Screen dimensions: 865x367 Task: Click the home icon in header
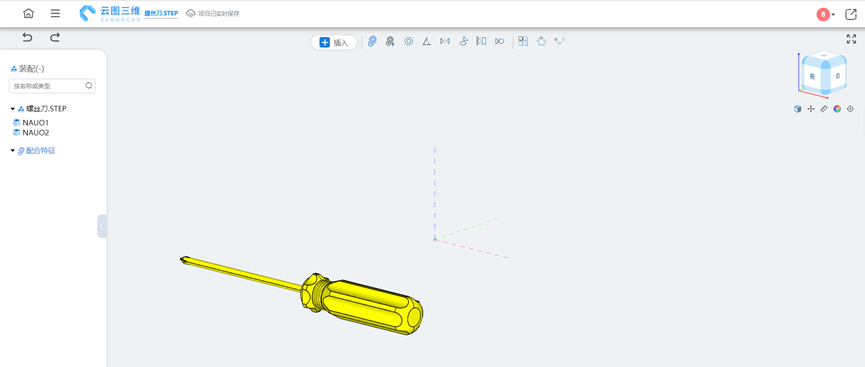coord(28,13)
